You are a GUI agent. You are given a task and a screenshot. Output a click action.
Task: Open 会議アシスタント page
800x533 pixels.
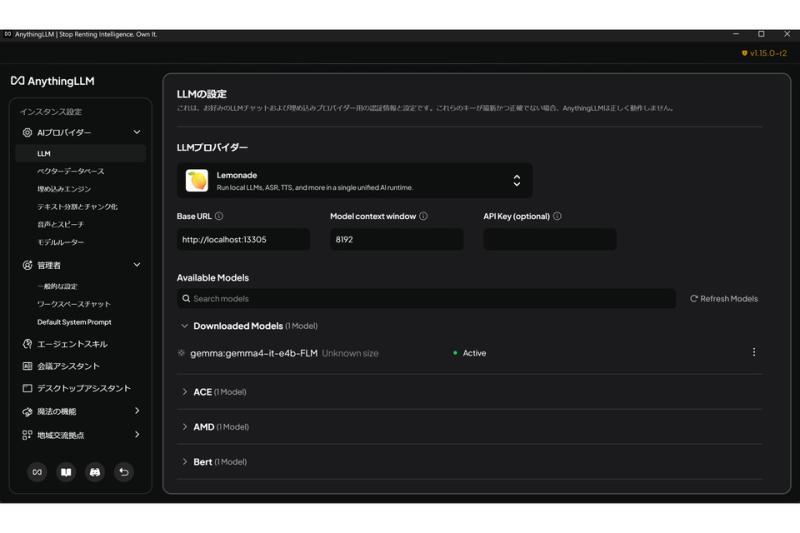[x=68, y=366]
